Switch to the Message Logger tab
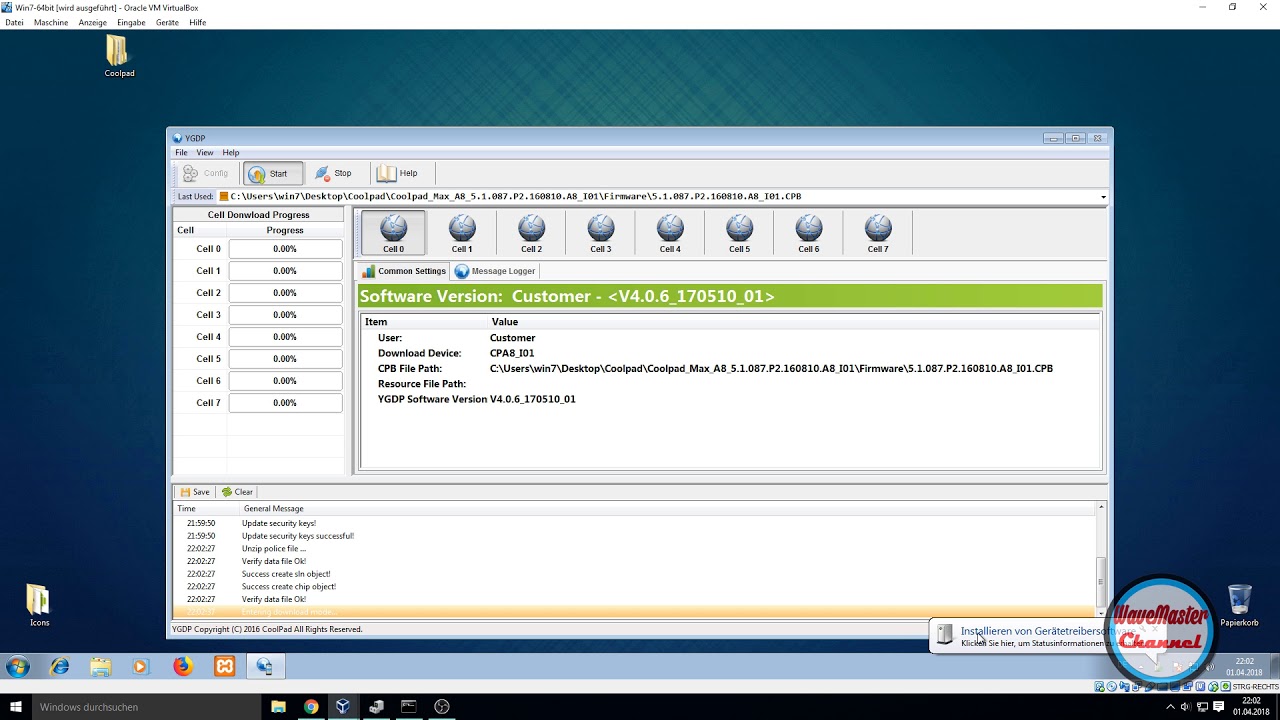1280x720 pixels. point(495,271)
